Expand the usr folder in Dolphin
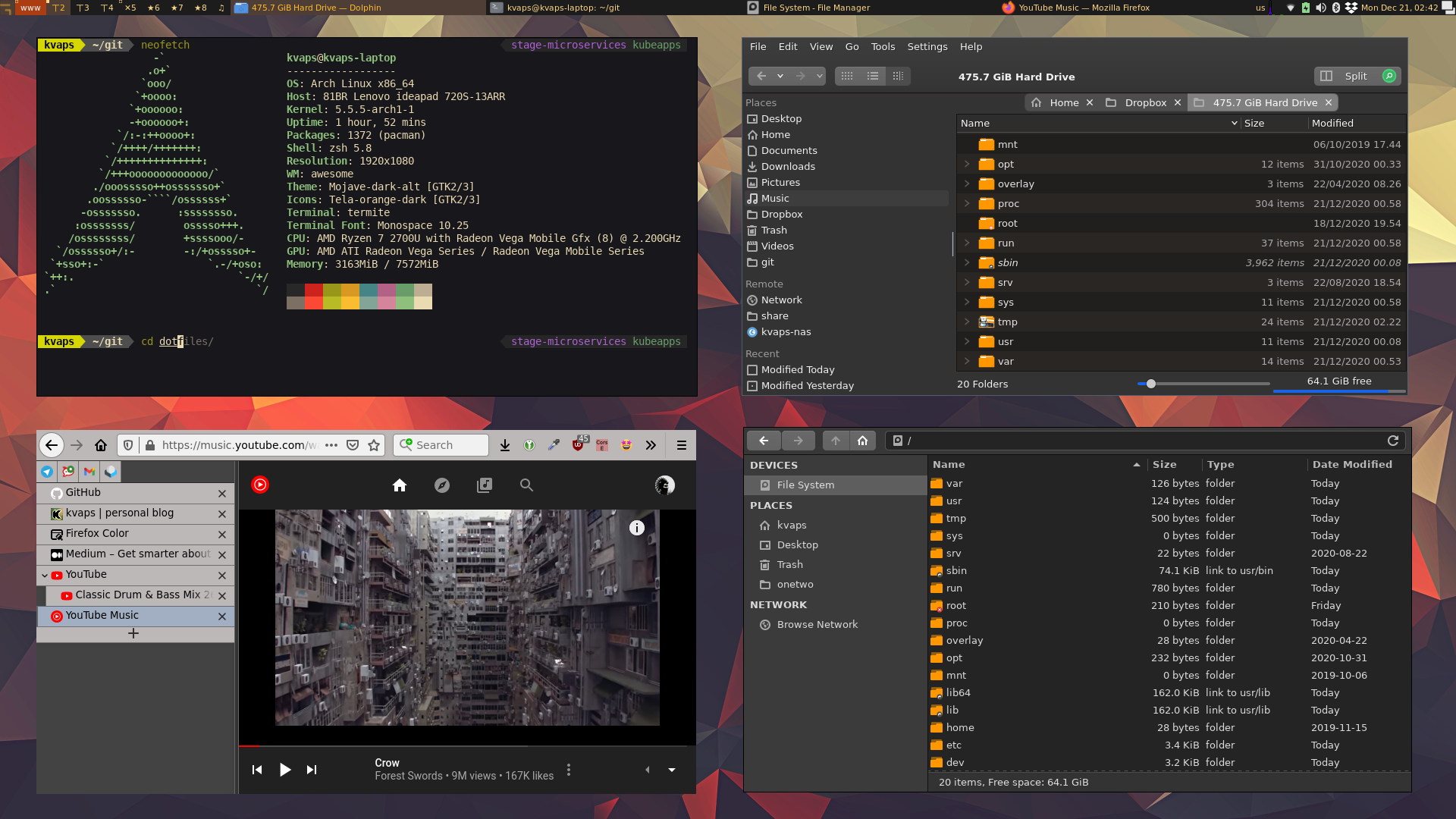This screenshot has height=819, width=1456. point(967,341)
